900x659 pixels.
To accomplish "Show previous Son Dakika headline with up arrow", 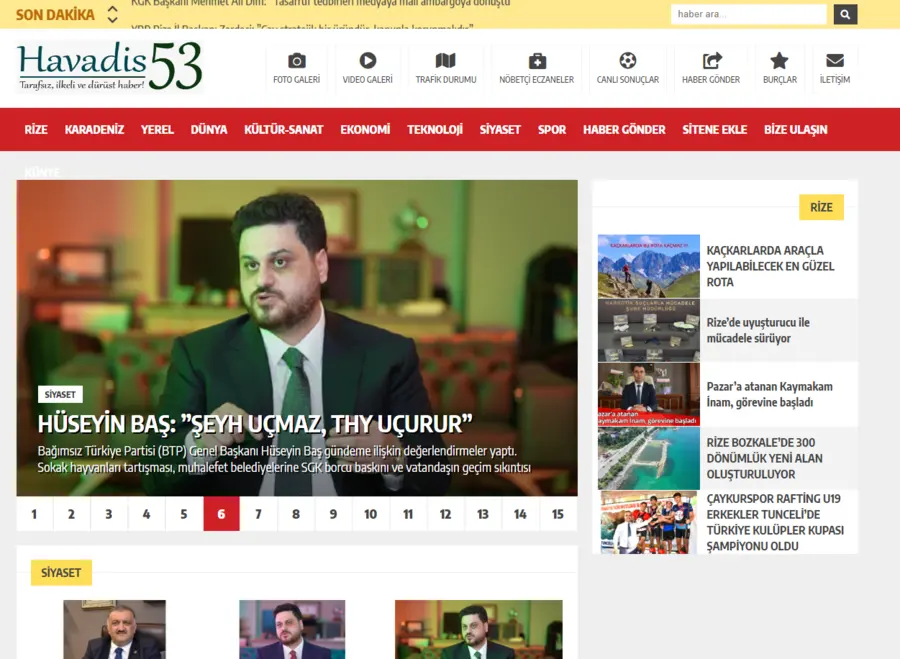I will point(112,9).
